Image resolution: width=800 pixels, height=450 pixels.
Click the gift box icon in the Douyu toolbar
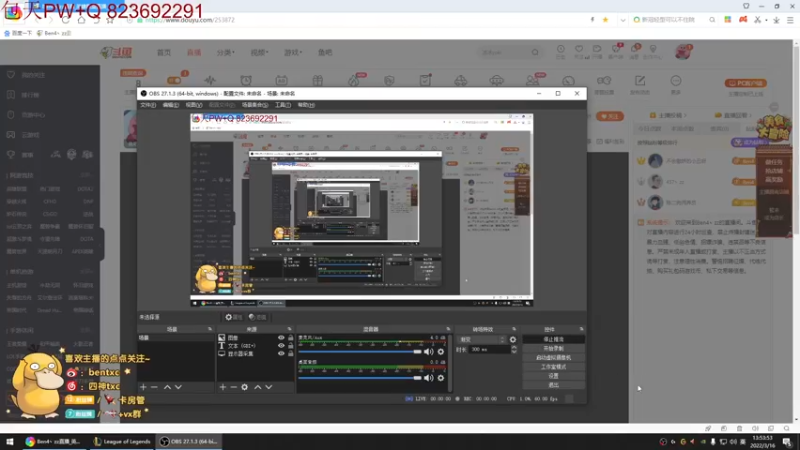(x=318, y=81)
